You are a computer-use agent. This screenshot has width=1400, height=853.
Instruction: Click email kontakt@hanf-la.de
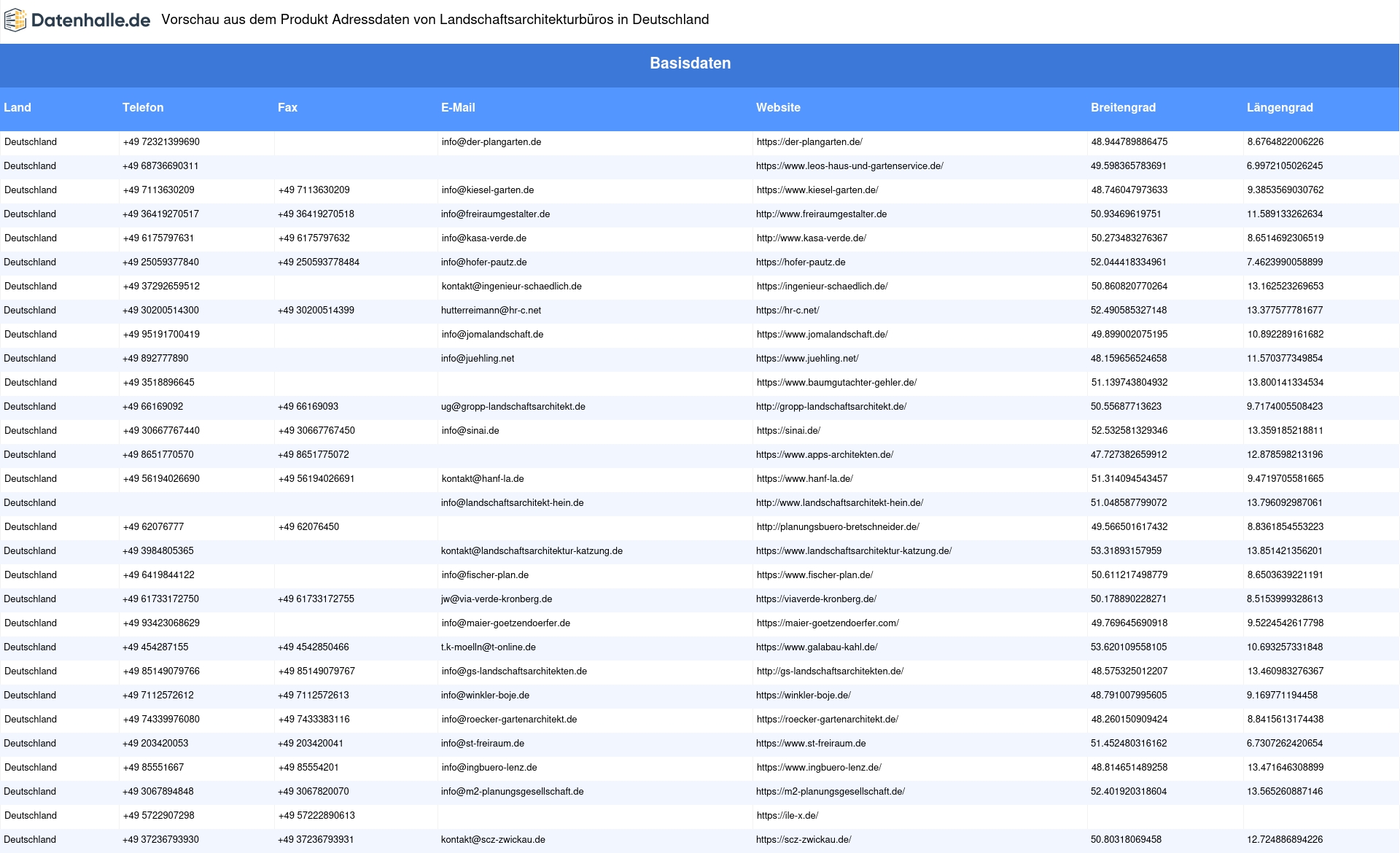pyautogui.click(x=483, y=479)
